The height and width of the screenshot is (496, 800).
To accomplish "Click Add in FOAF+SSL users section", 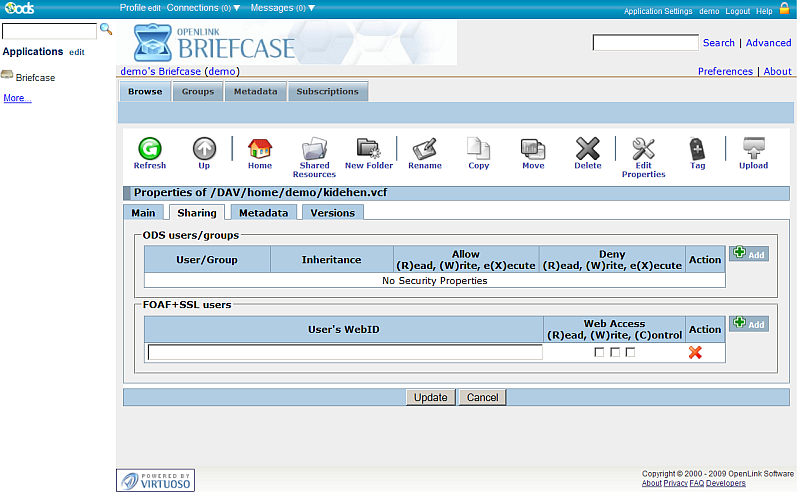I will coord(749,324).
